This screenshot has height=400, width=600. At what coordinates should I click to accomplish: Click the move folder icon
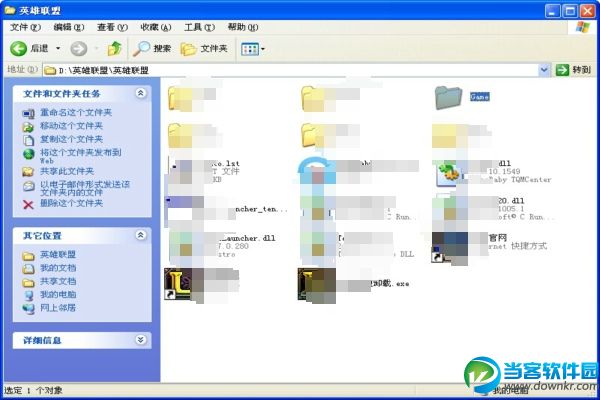pos(28,127)
